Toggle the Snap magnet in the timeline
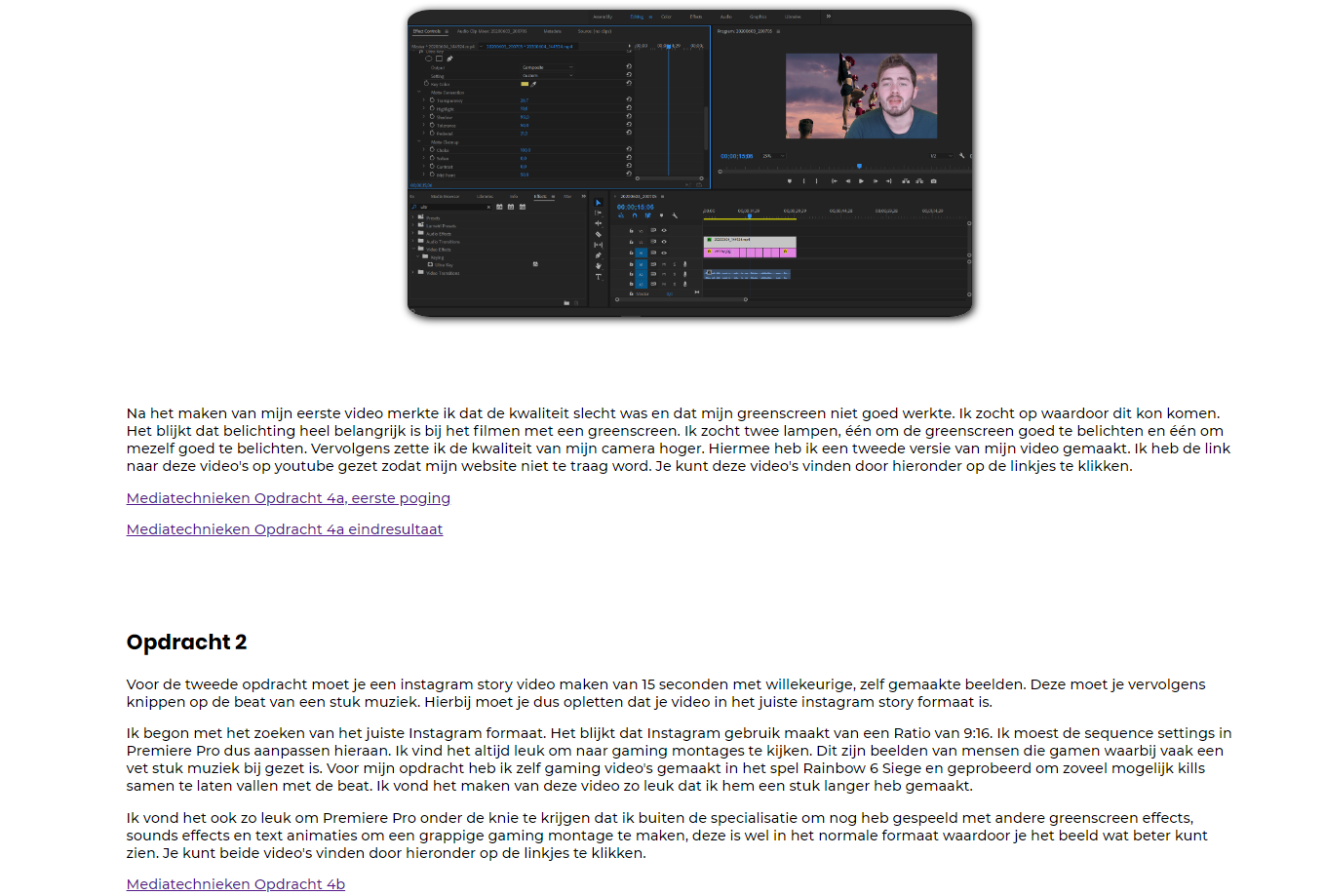The image size is (1325, 896). click(635, 215)
